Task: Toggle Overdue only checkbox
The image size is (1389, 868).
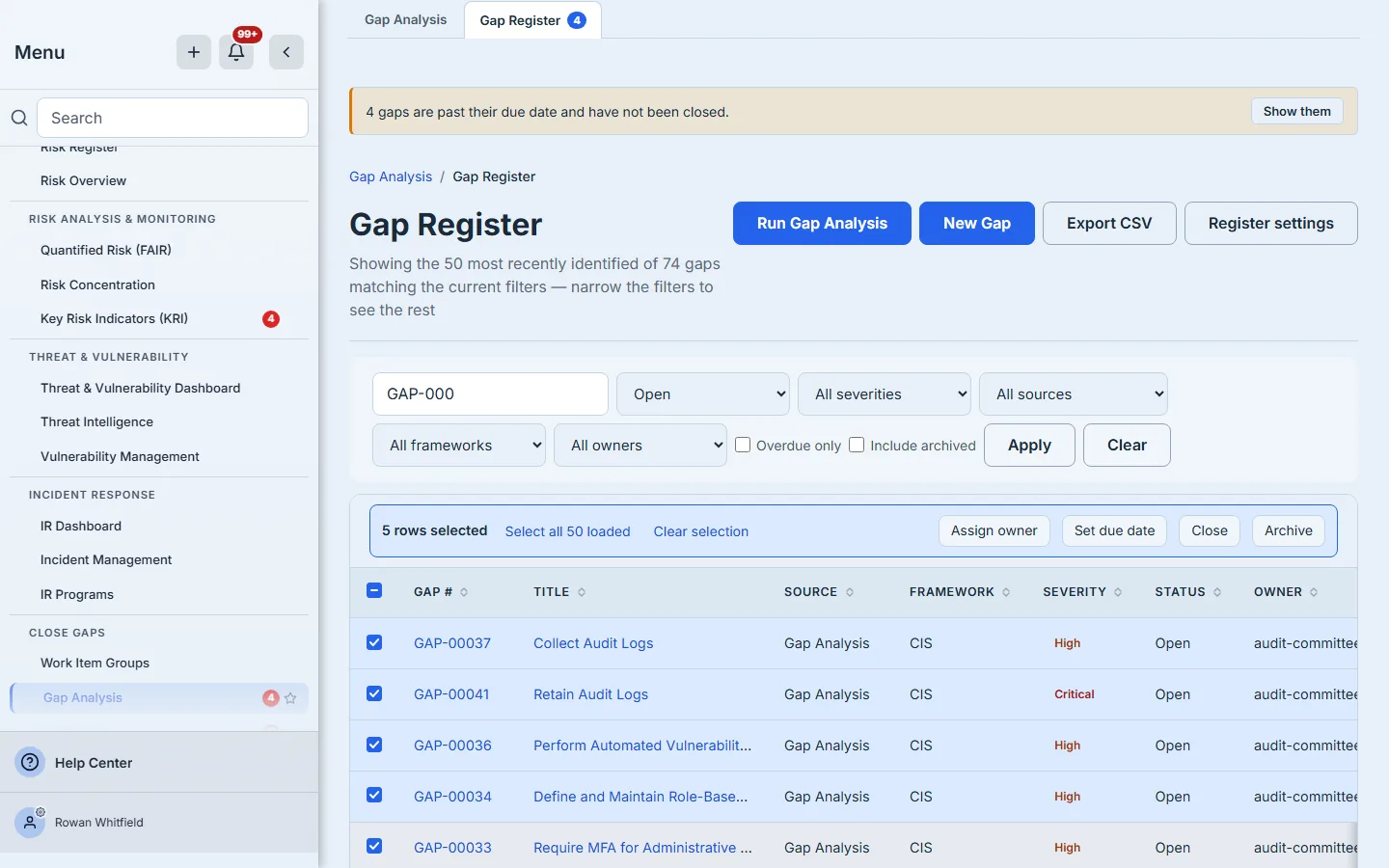Action: coord(743,445)
